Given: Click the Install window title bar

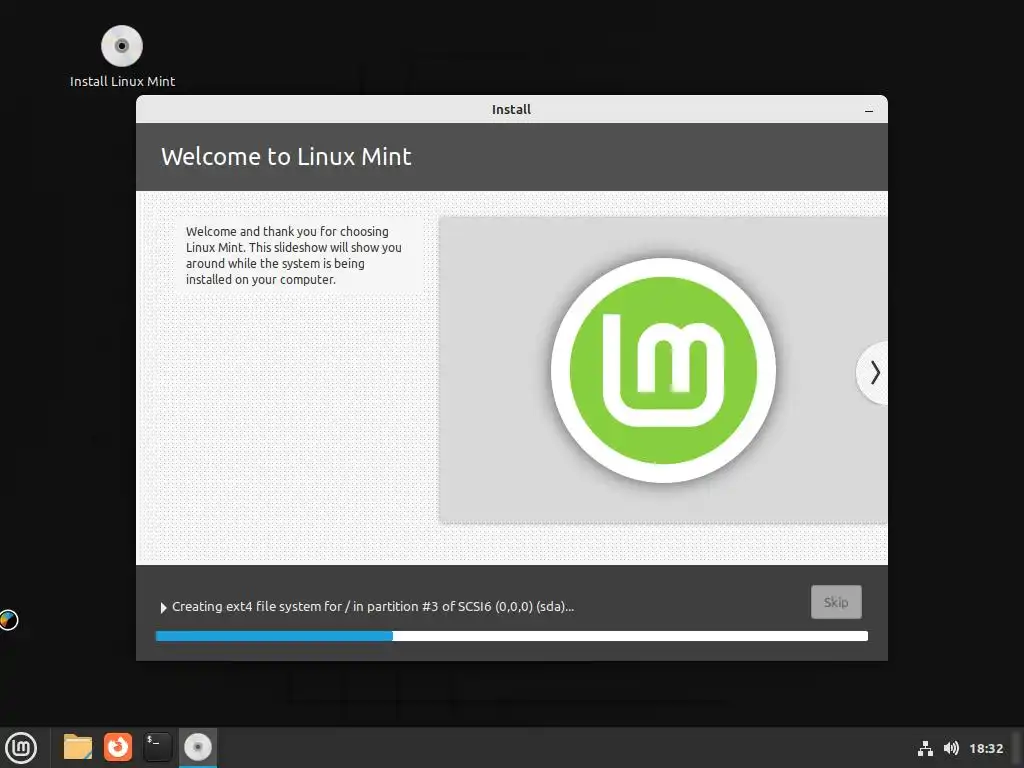Looking at the screenshot, I should point(511,109).
